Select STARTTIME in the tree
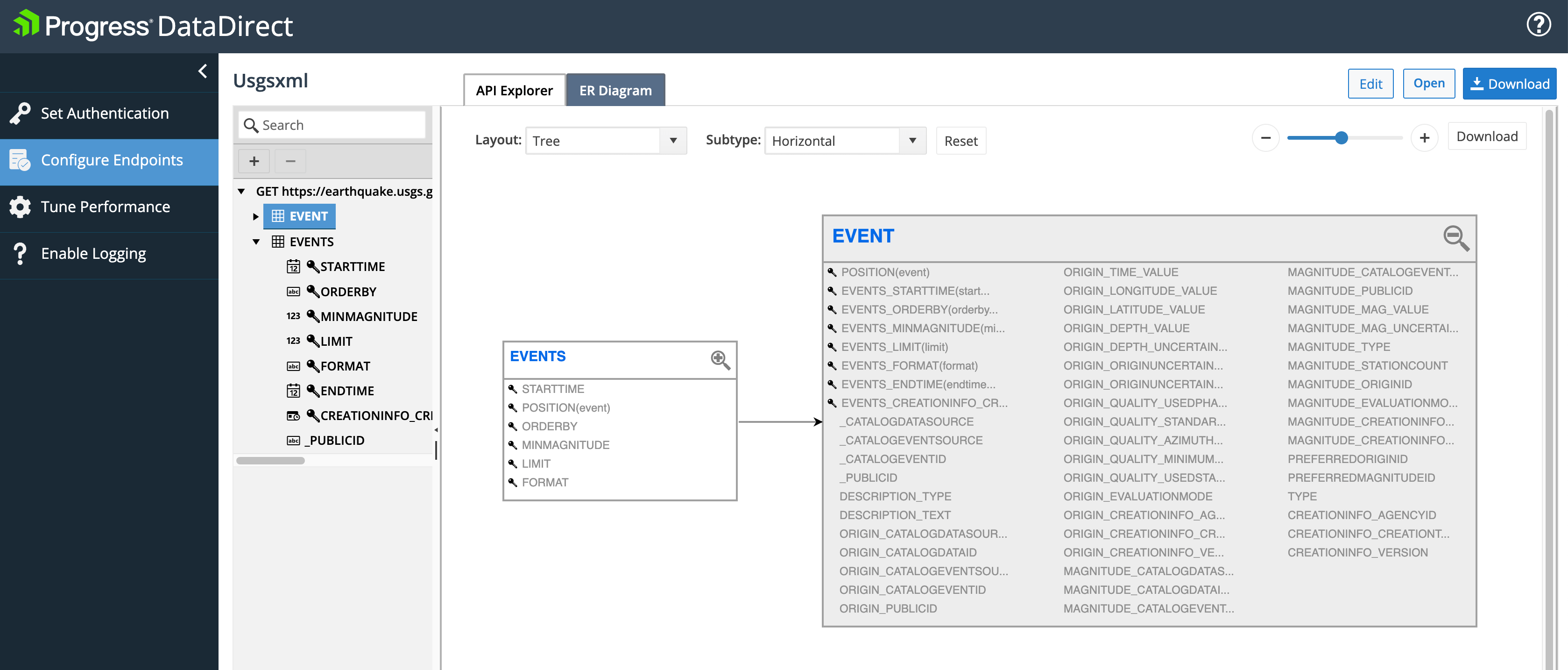This screenshot has width=1568, height=670. (x=353, y=267)
